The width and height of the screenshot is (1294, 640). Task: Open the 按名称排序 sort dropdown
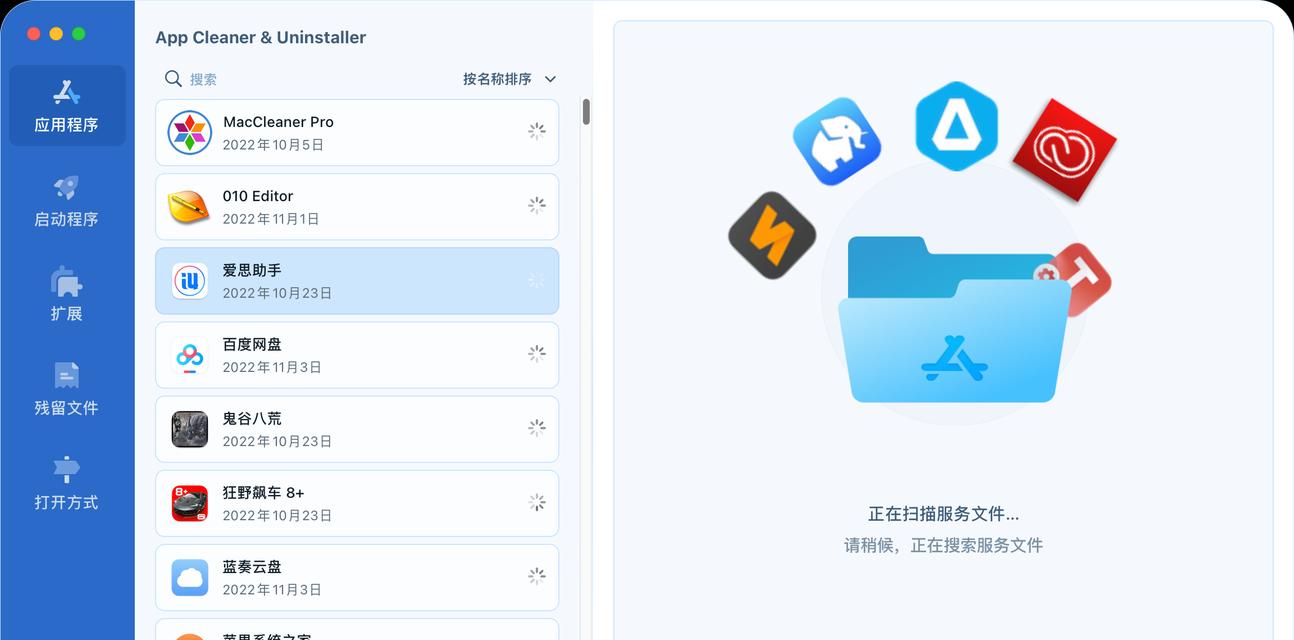coord(509,79)
